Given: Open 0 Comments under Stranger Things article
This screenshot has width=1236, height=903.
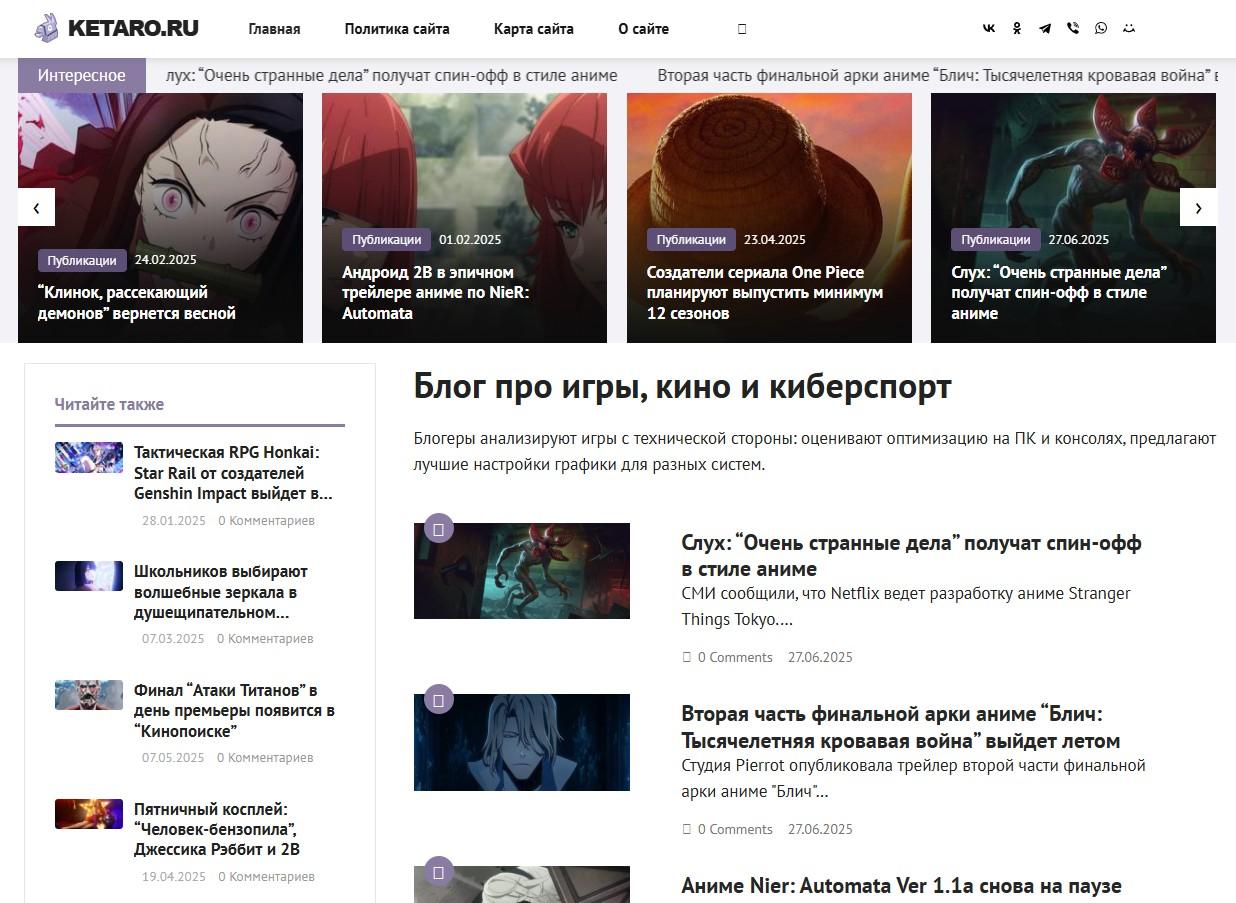Looking at the screenshot, I should point(735,657).
